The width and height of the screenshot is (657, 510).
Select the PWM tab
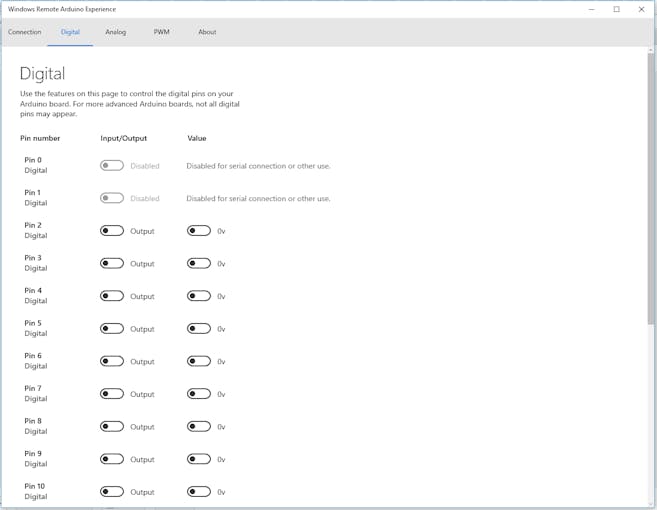pos(161,32)
